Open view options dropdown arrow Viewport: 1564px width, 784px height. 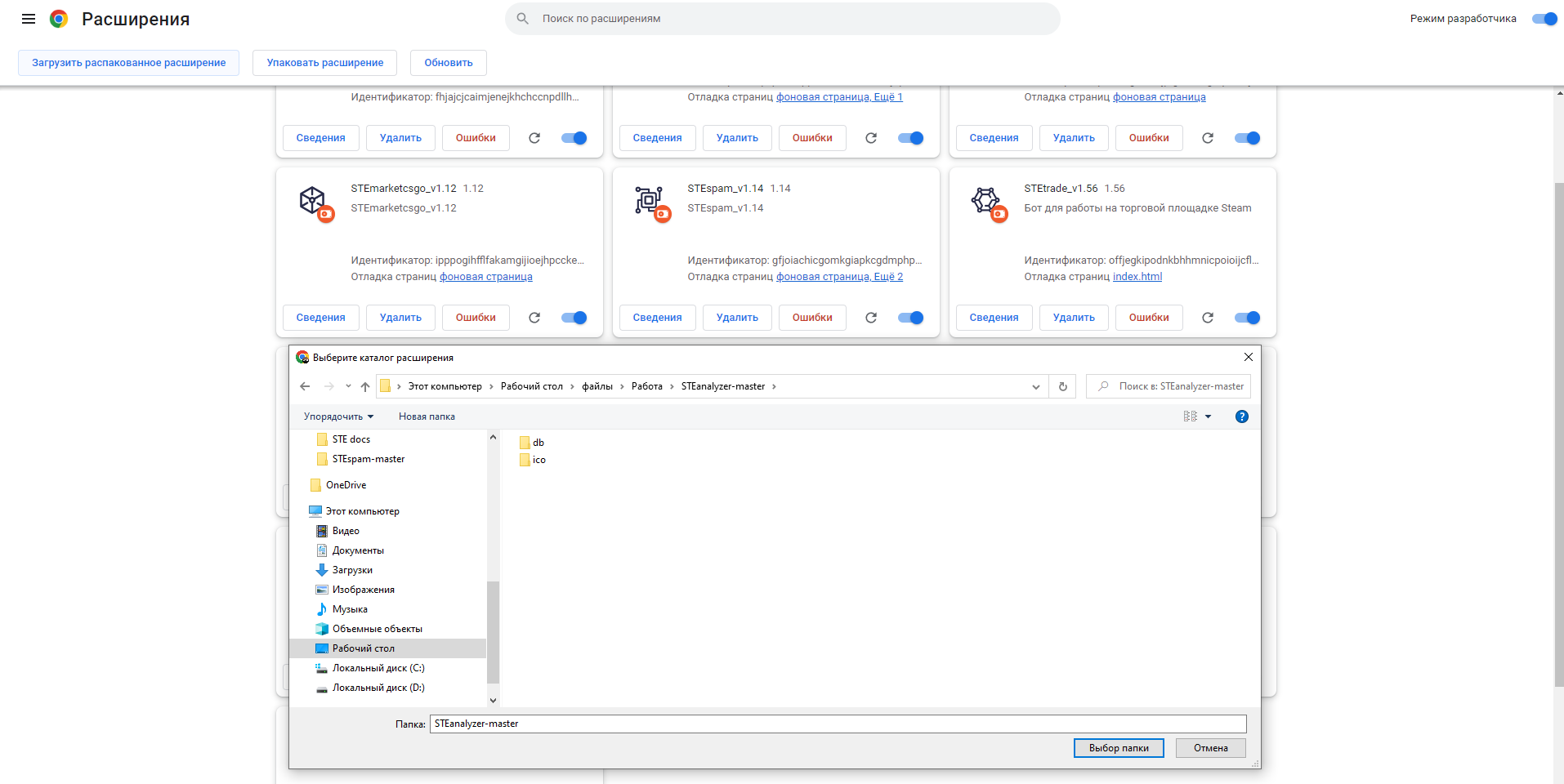pyautogui.click(x=1209, y=416)
